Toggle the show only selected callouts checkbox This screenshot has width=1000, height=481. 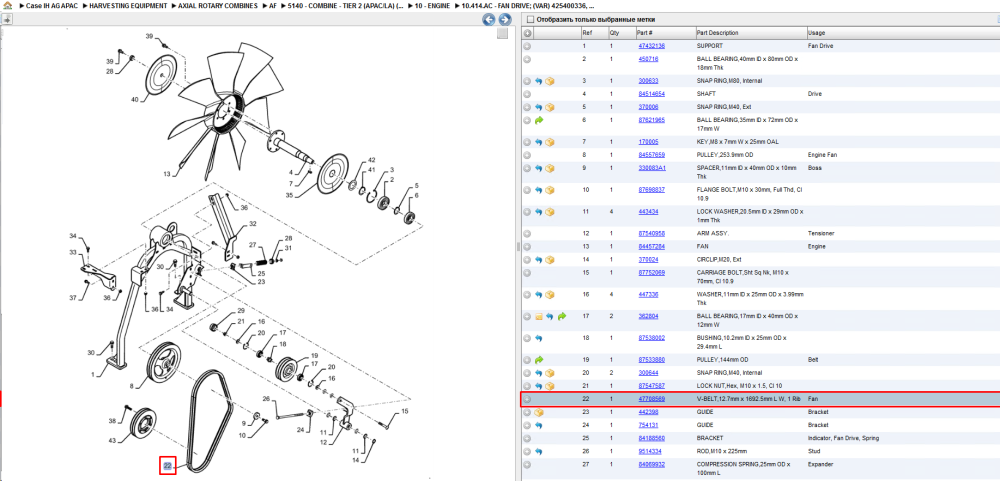[530, 20]
